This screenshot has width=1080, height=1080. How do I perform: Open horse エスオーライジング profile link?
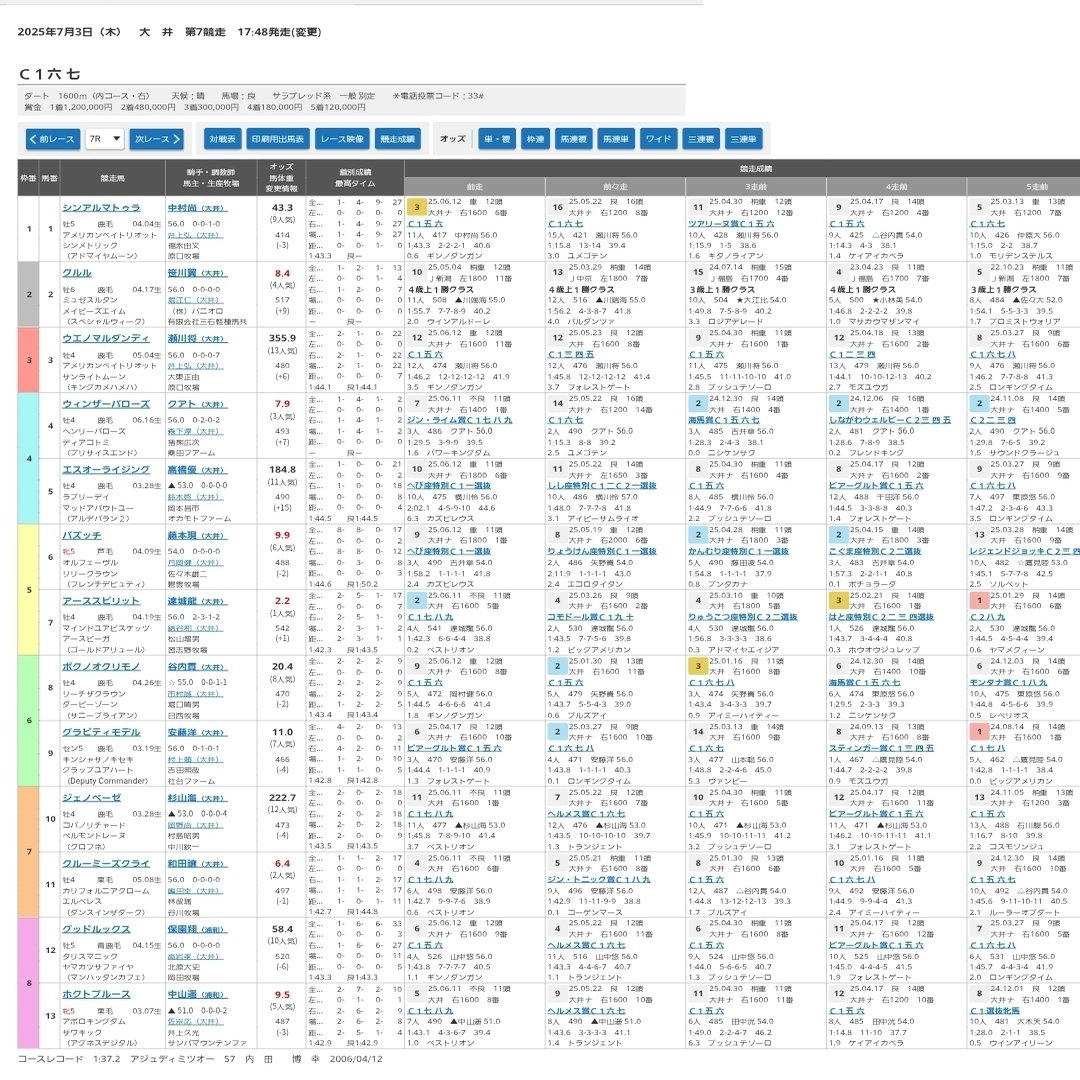(x=105, y=469)
